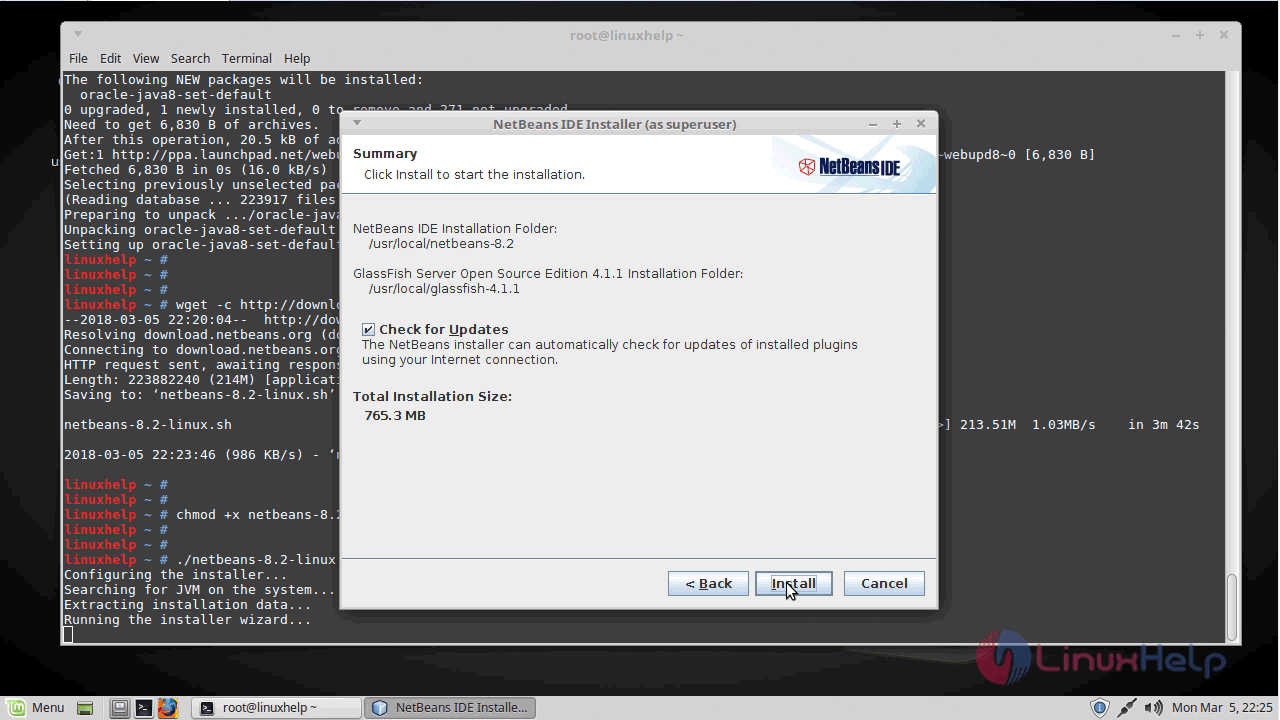Image resolution: width=1280 pixels, height=720 pixels.
Task: Open the update manager shield tray icon
Action: tap(1099, 708)
